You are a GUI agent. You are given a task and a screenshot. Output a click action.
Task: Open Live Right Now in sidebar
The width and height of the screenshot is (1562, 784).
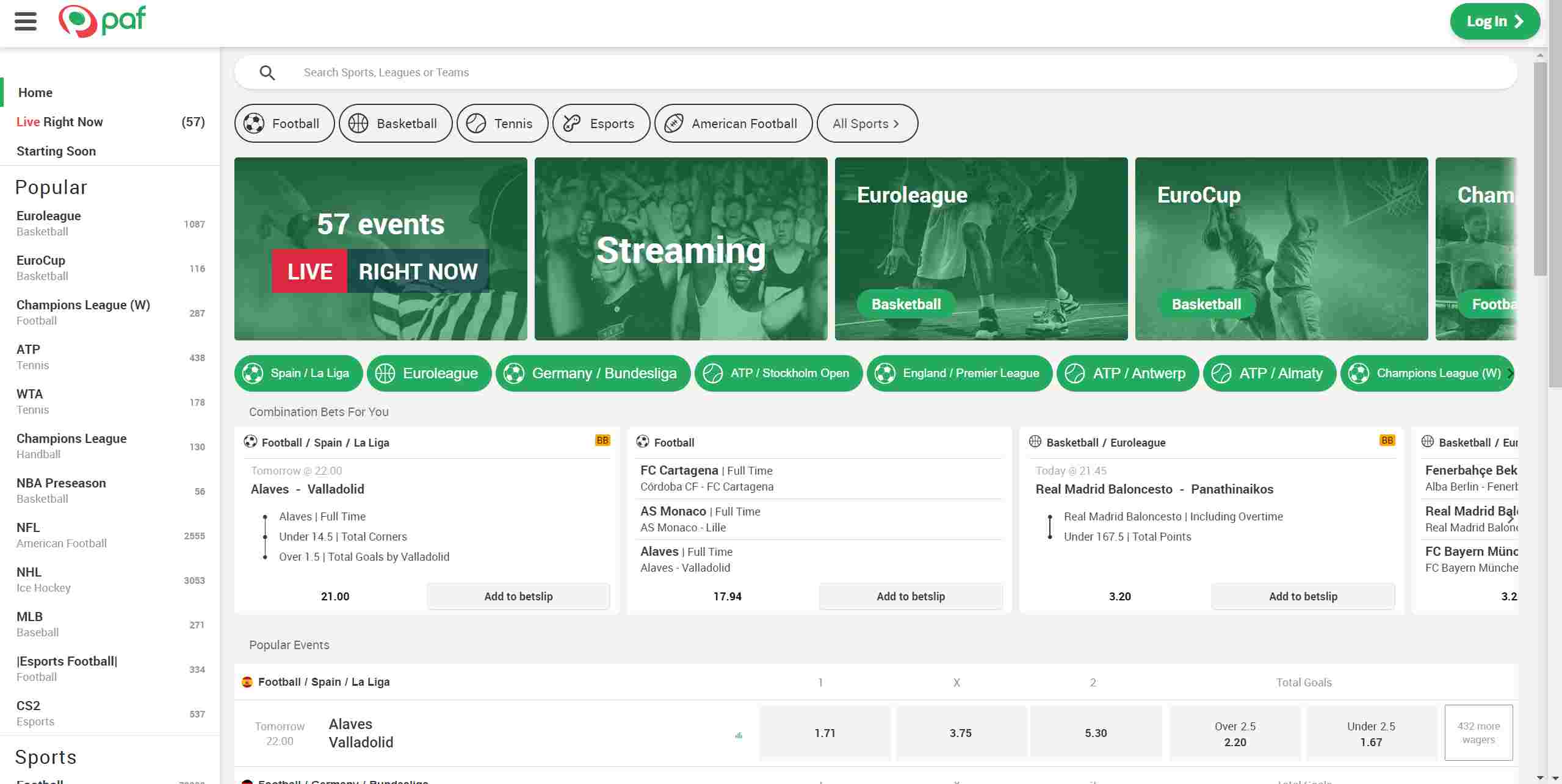point(110,122)
